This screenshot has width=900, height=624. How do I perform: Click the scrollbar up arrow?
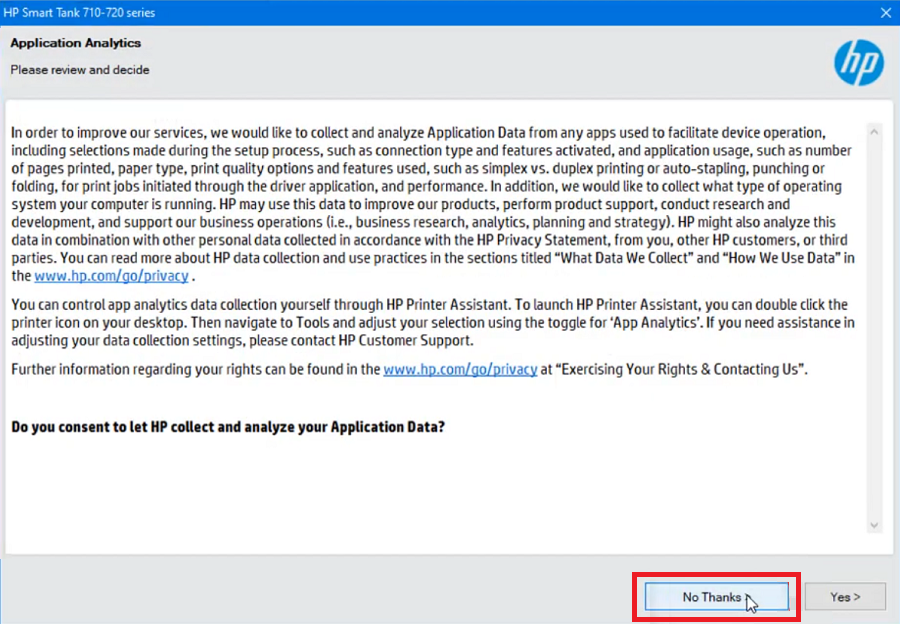pyautogui.click(x=874, y=132)
